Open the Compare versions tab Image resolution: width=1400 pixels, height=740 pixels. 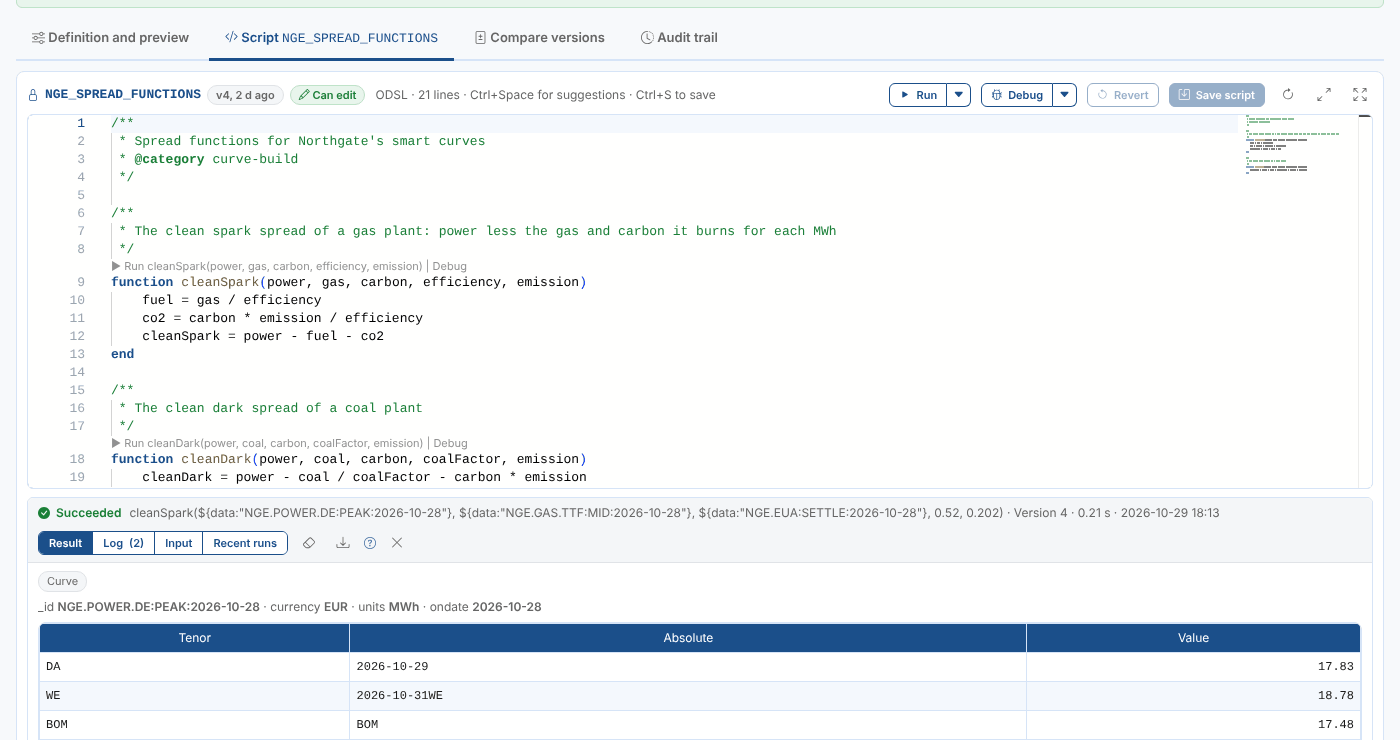[x=540, y=38]
